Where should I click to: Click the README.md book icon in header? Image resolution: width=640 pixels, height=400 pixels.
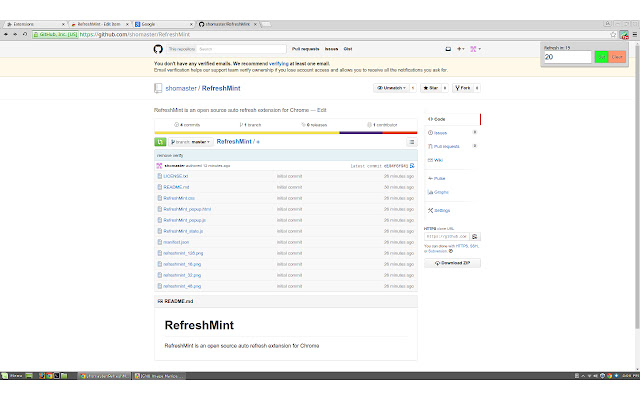[160, 301]
